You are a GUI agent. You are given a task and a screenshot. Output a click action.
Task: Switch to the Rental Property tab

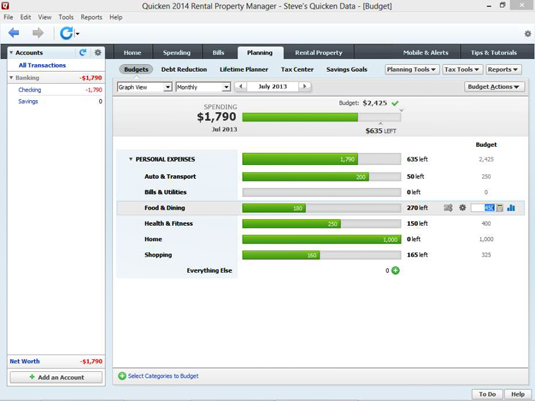click(319, 53)
